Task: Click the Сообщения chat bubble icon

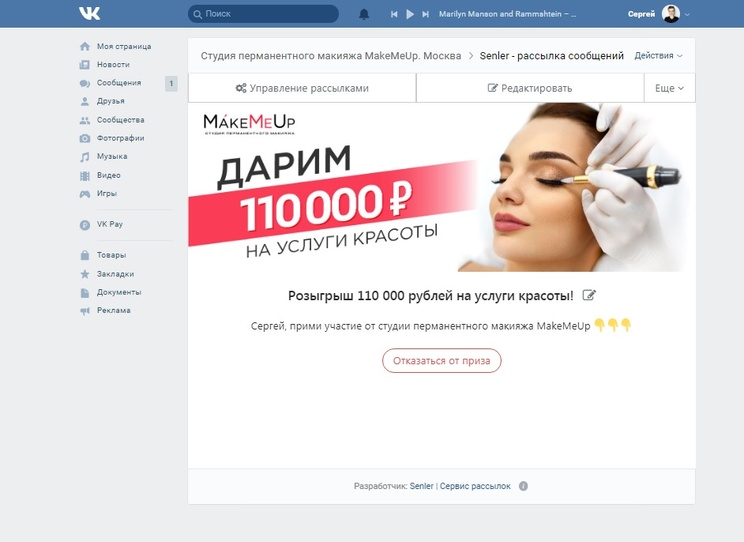Action: (x=85, y=83)
